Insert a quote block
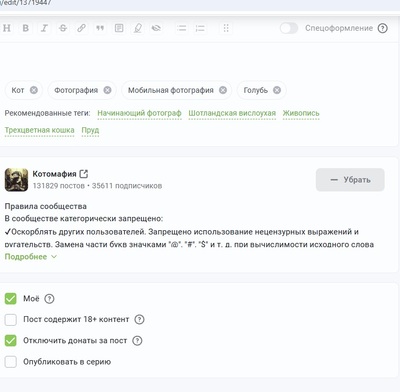This screenshot has width=400, height=392. coord(100,28)
